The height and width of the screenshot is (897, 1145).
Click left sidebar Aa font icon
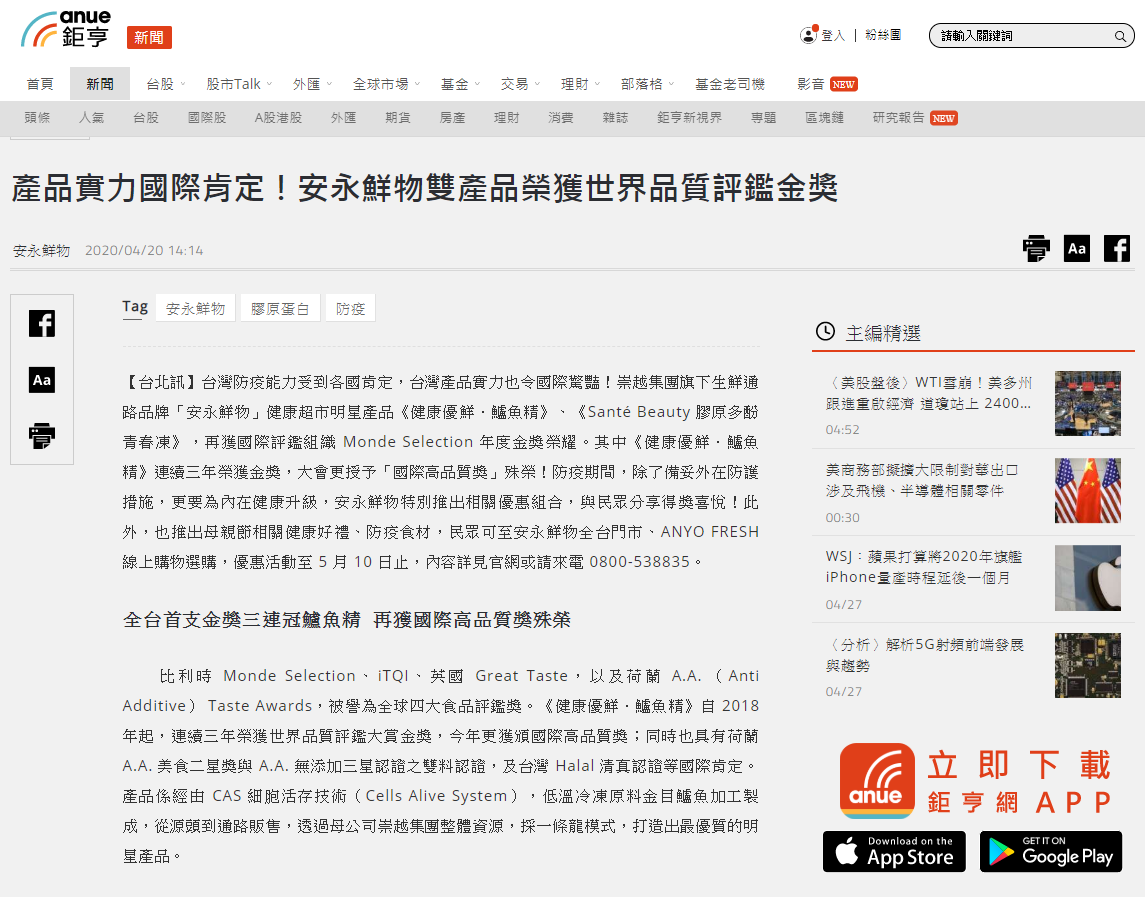[42, 380]
